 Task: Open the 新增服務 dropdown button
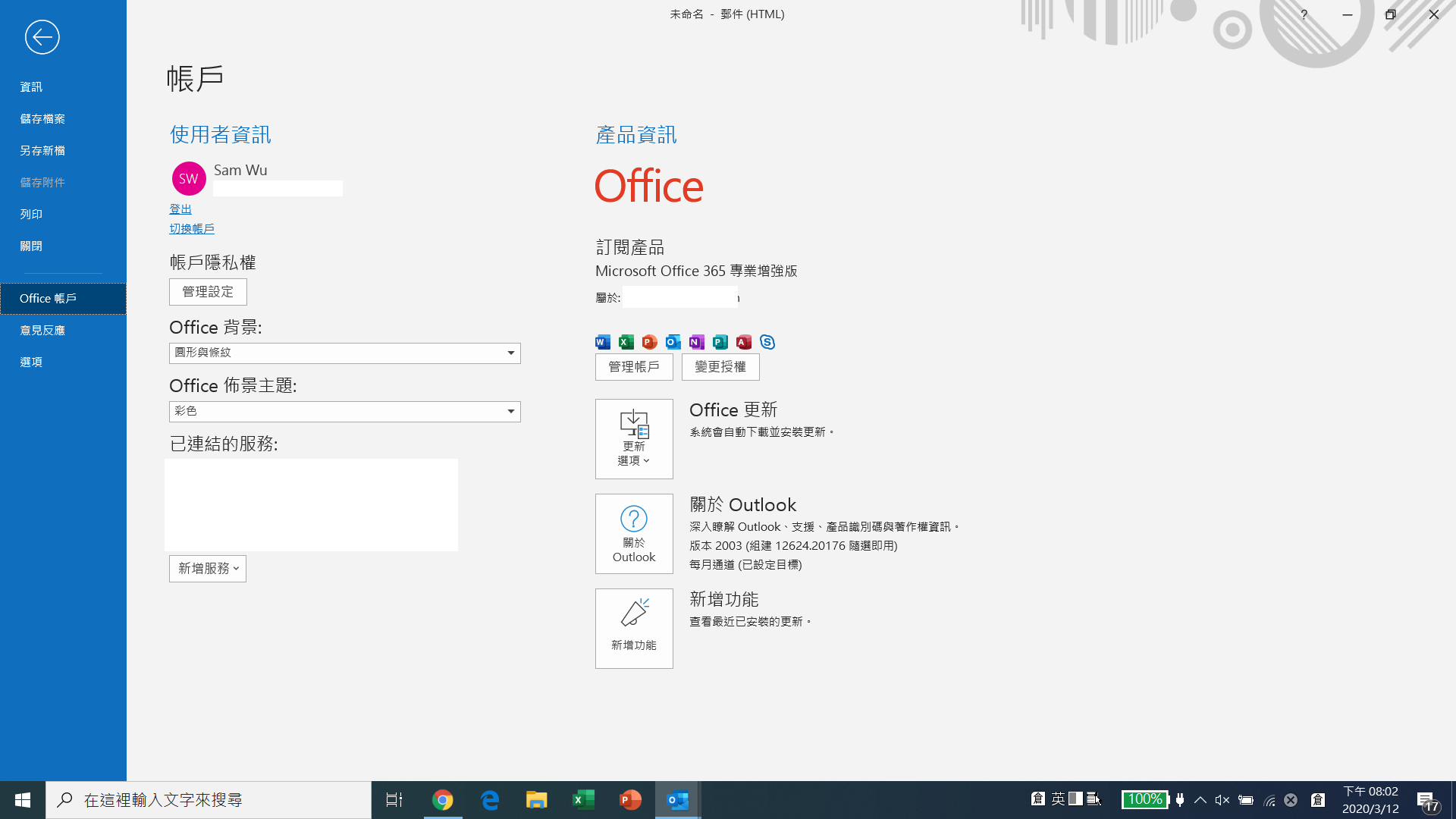click(208, 568)
